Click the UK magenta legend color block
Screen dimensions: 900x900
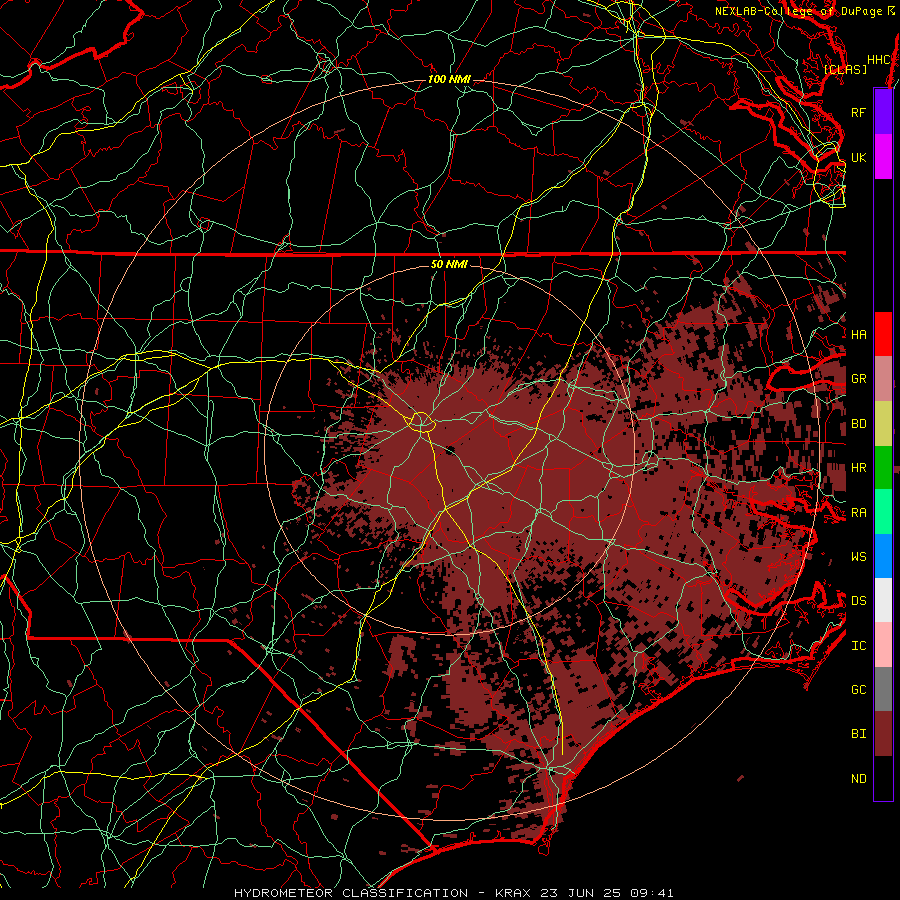tap(883, 157)
